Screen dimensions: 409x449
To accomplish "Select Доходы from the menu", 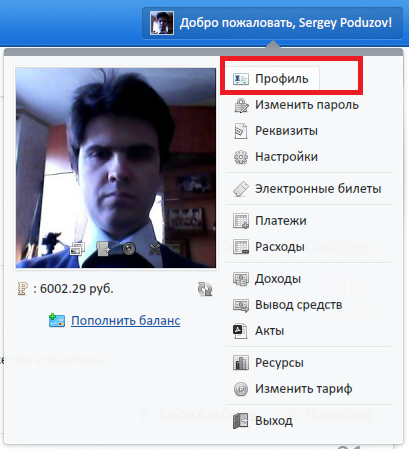I will 278,279.
